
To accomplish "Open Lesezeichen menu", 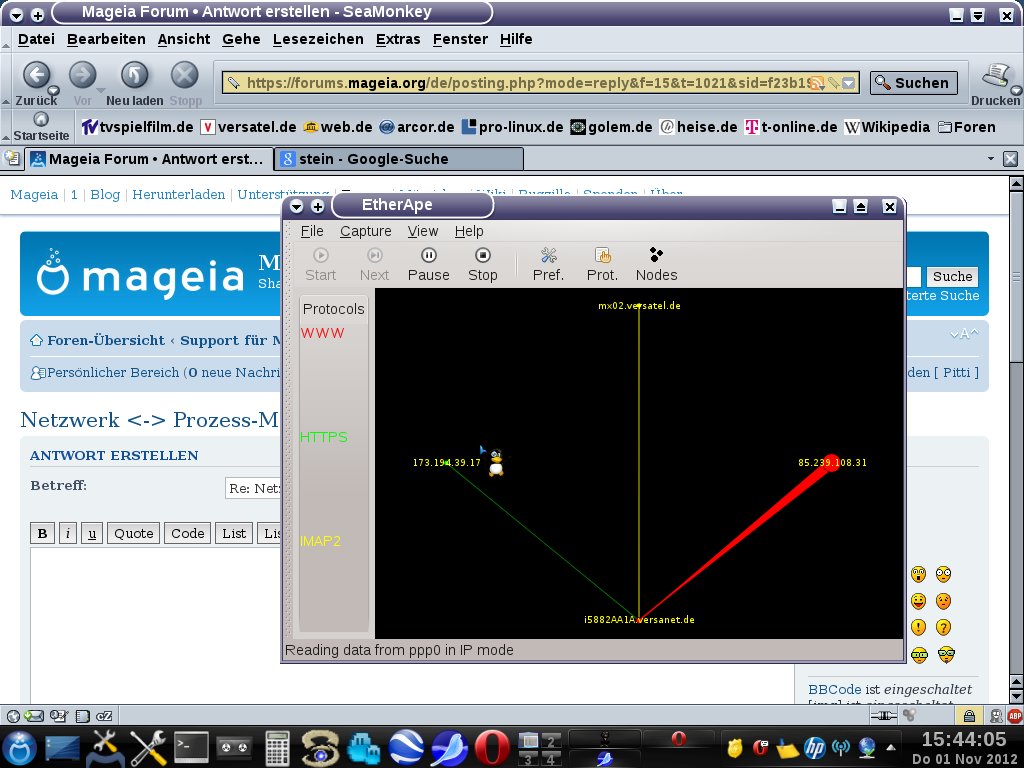I will click(x=318, y=39).
